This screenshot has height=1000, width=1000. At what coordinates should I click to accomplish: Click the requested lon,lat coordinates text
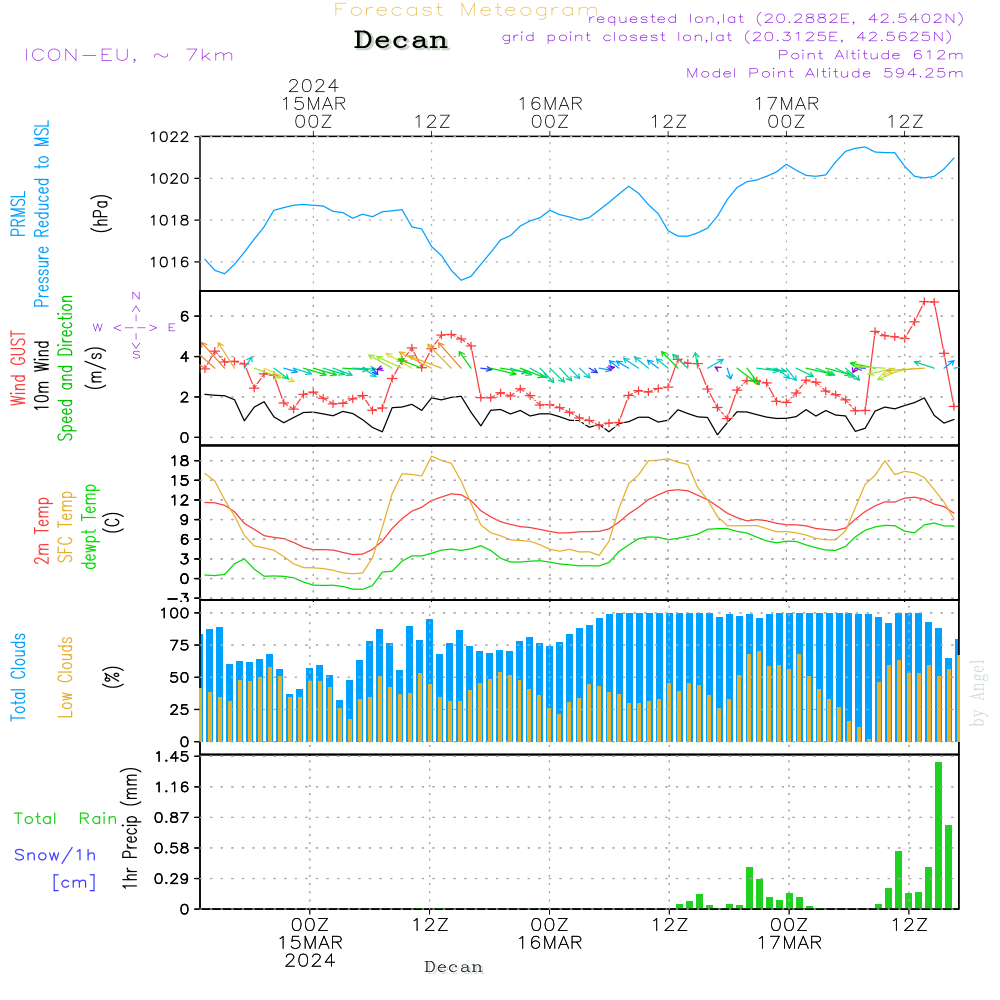(776, 19)
